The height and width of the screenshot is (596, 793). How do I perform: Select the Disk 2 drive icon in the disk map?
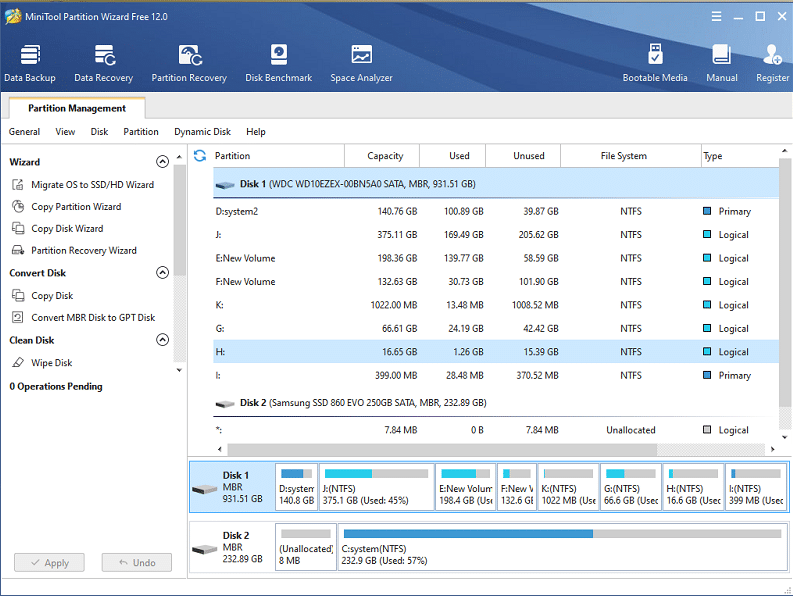[x=205, y=549]
